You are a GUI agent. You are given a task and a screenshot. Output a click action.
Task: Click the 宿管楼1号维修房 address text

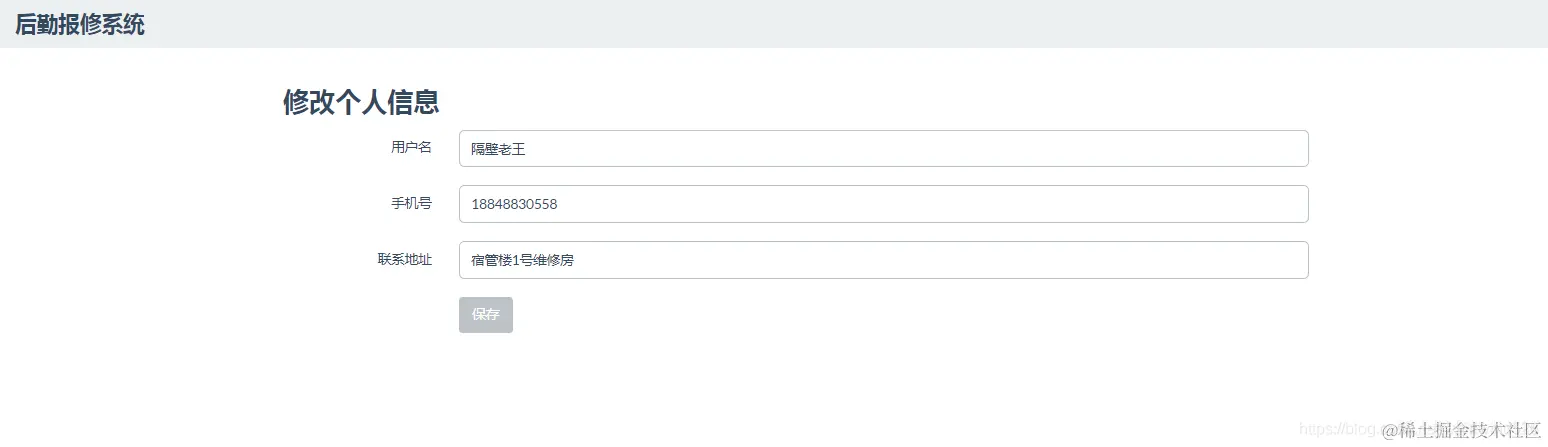coord(523,260)
